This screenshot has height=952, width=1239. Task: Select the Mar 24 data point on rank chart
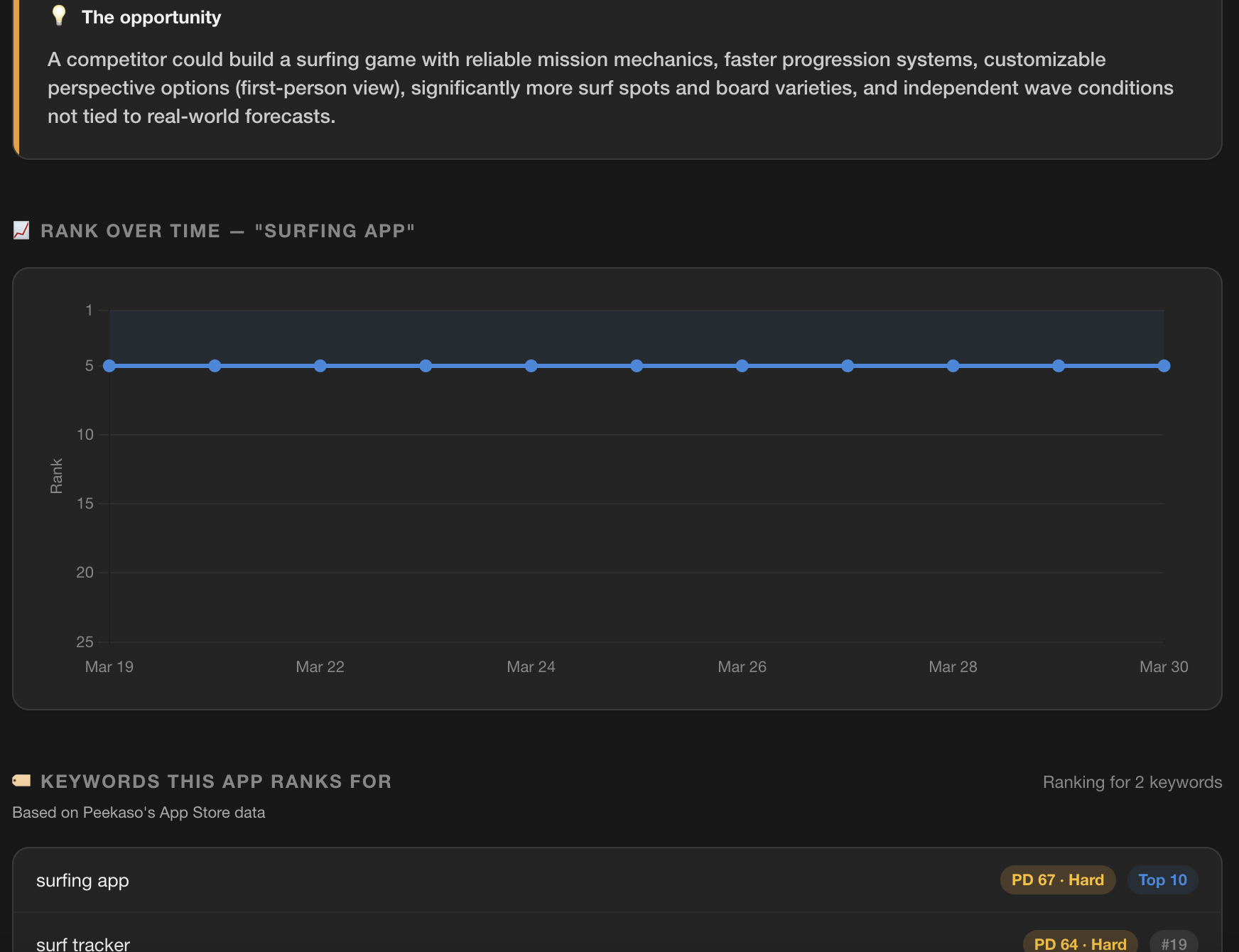click(531, 366)
